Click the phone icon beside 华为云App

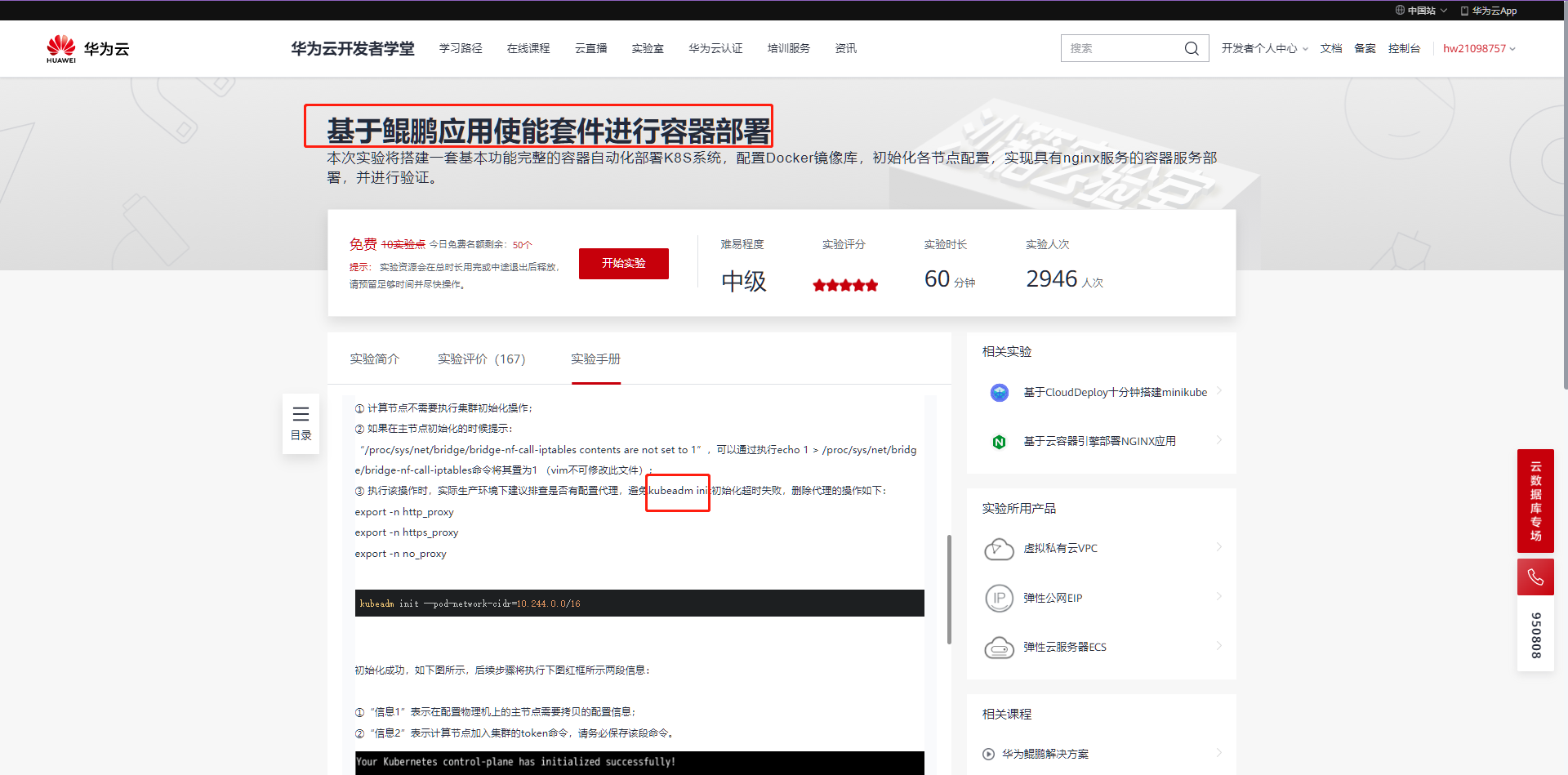[1464, 11]
